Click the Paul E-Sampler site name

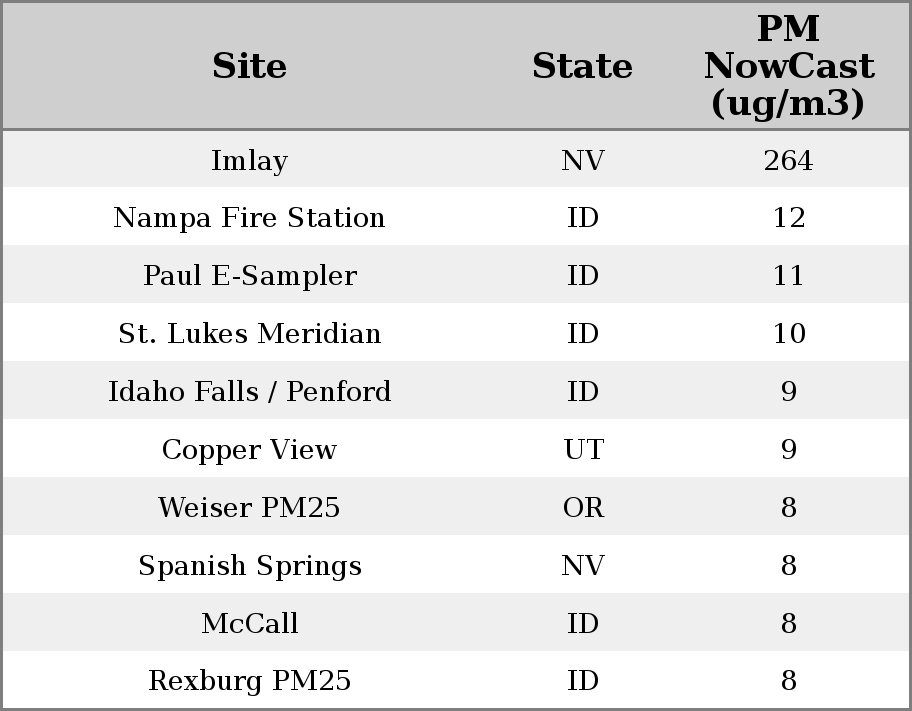tap(249, 276)
